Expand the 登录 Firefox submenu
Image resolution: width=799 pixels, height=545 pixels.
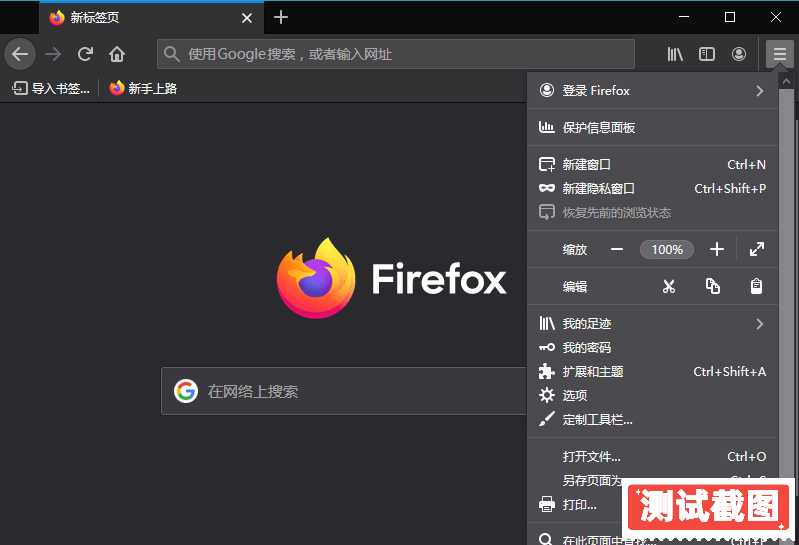click(x=759, y=91)
